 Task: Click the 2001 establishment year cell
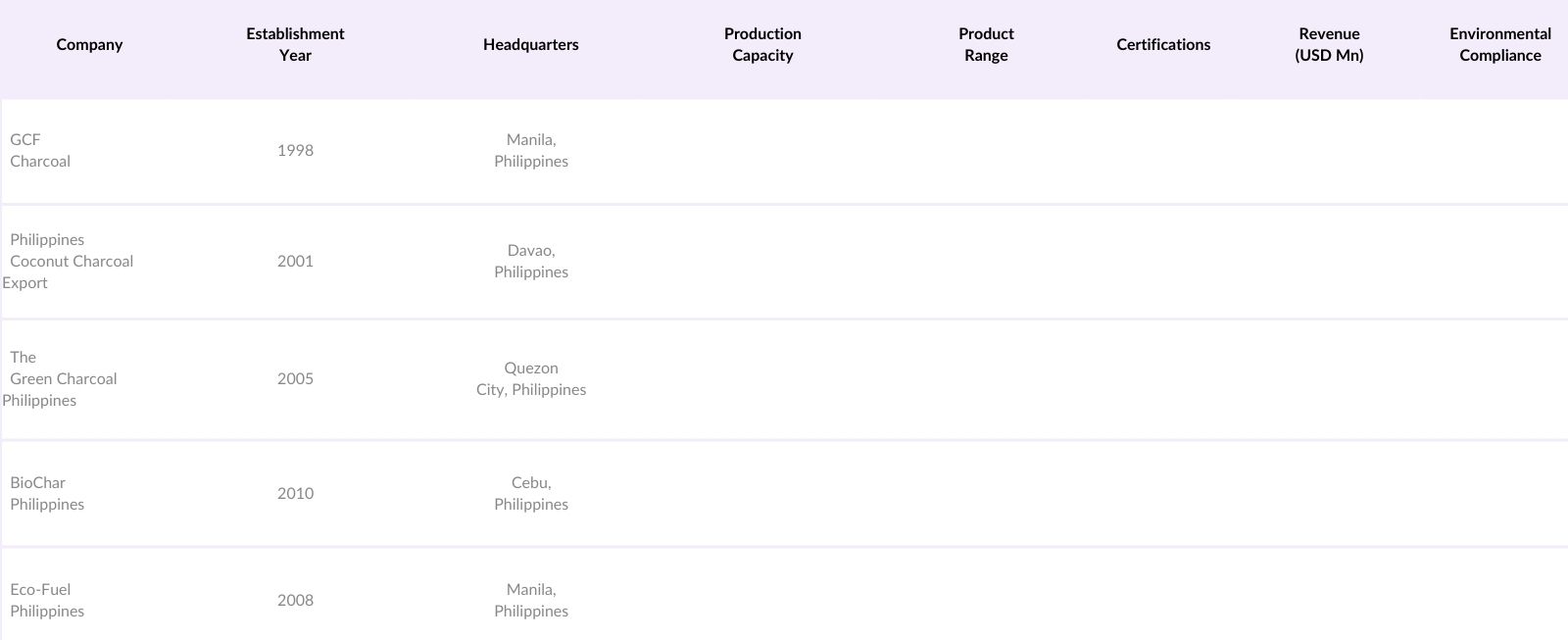(295, 262)
